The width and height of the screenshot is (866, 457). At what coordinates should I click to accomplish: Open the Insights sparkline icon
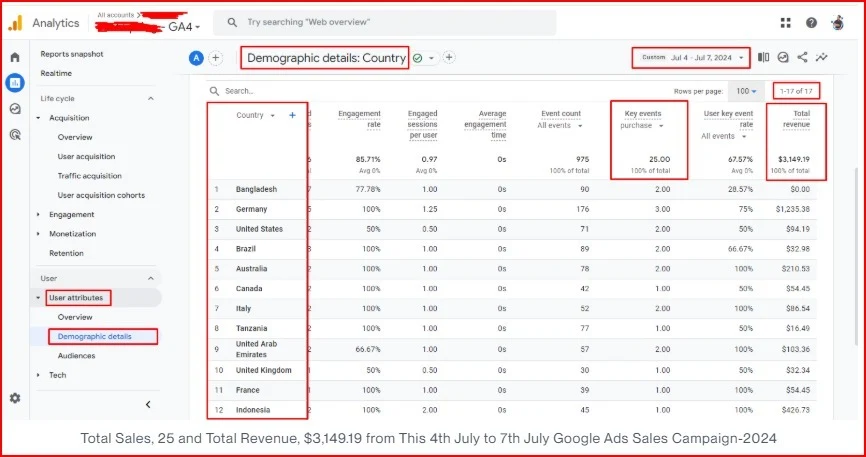point(822,57)
